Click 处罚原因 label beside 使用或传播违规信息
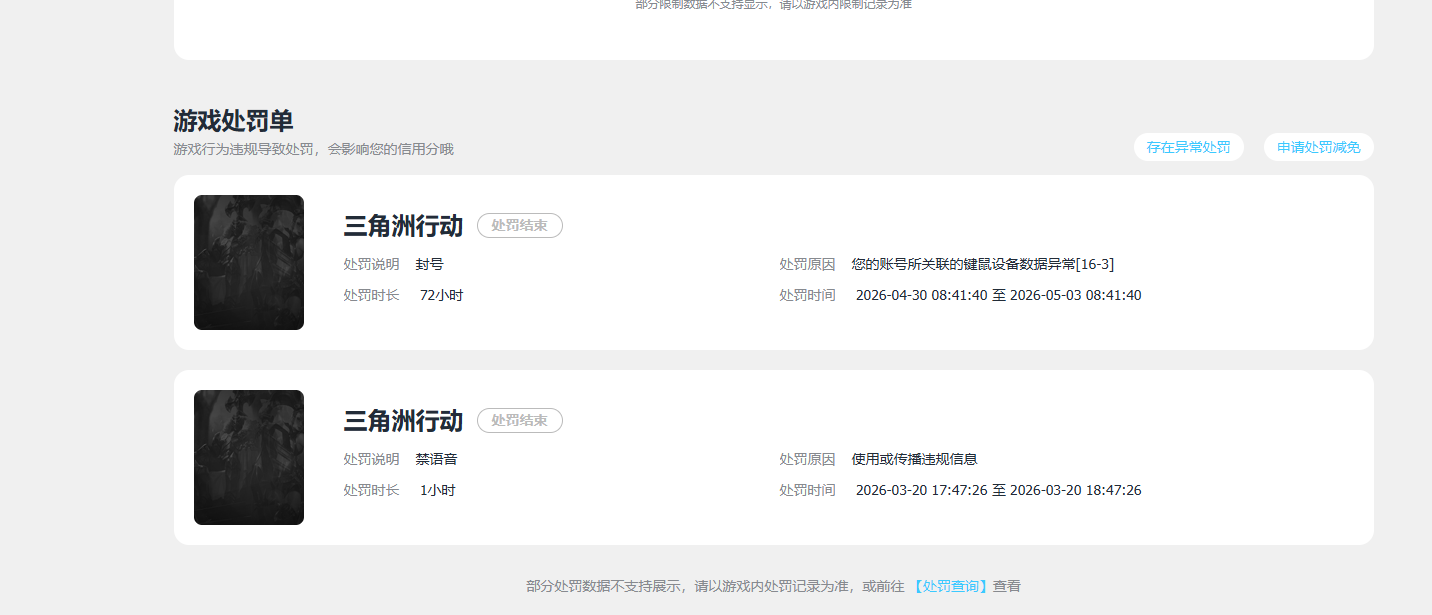 (807, 459)
